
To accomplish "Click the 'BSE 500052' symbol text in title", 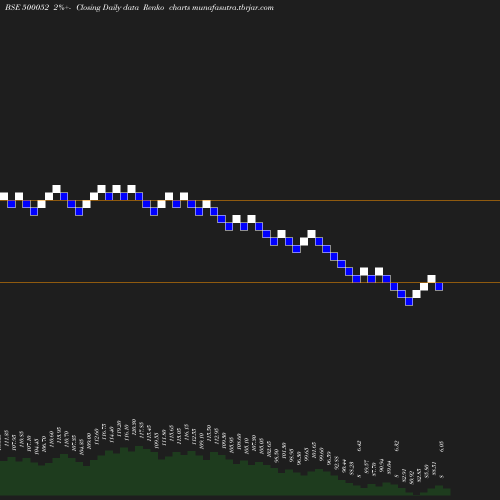I will [x=27, y=7].
